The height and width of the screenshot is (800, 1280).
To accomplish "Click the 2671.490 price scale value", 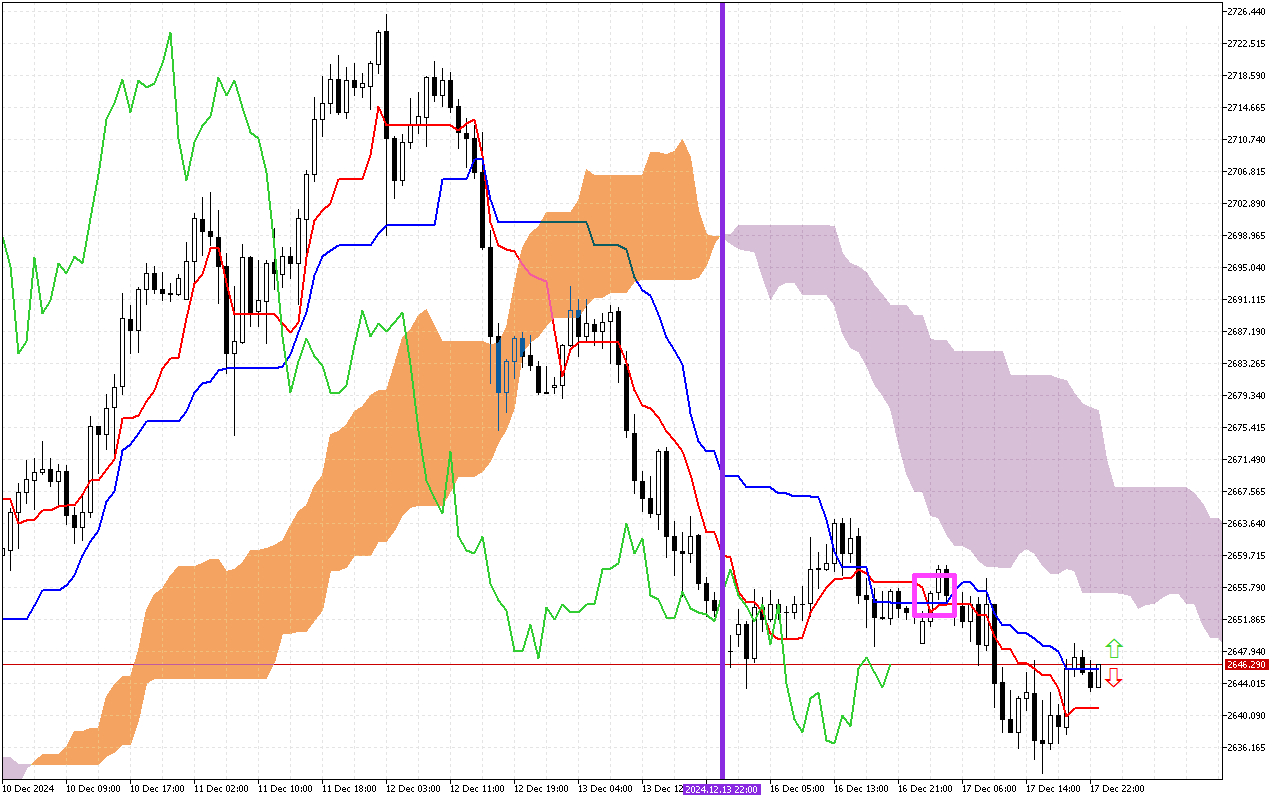I will click(1246, 460).
